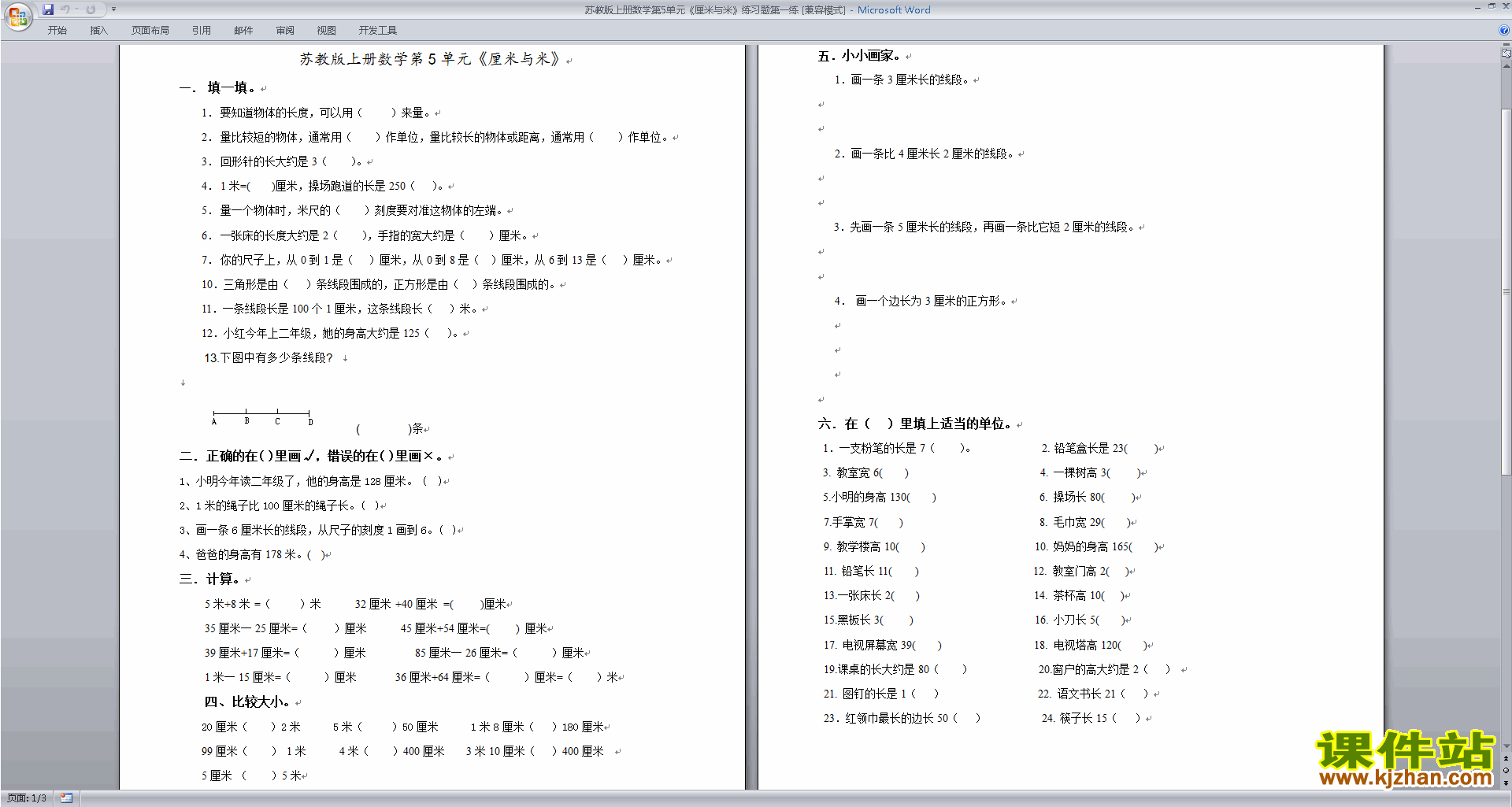The height and width of the screenshot is (807, 1512).
Task: Open the 审阅 ribbon tab
Action: [x=285, y=30]
